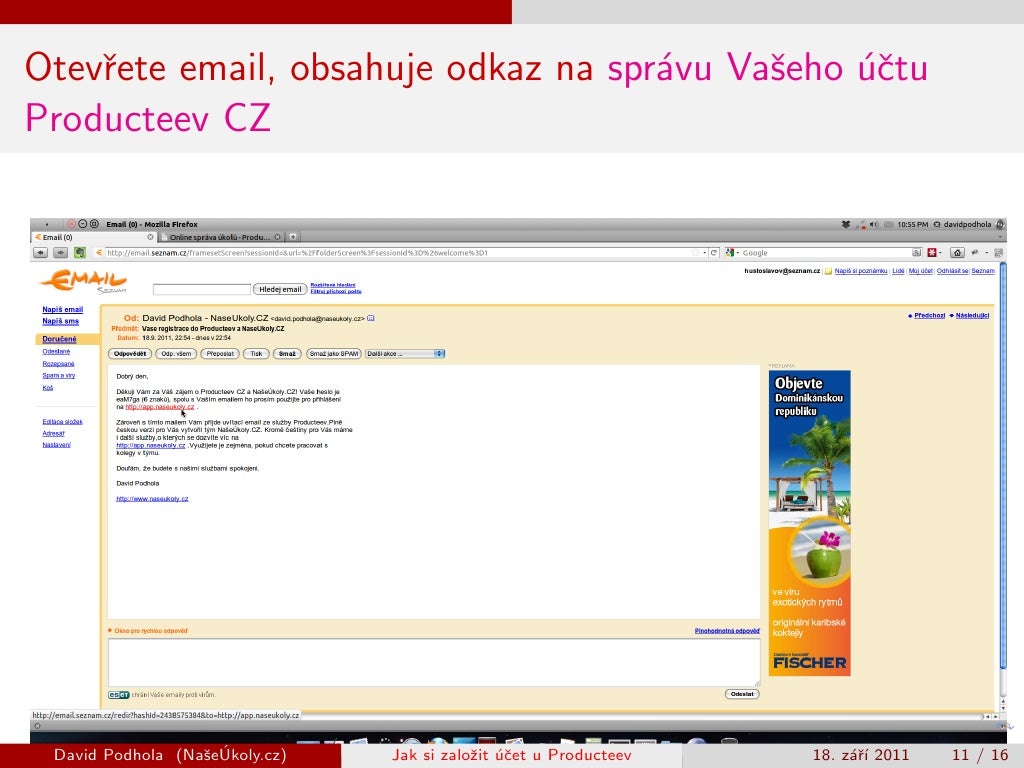Open Adresář link
1024x768 pixels.
(x=54, y=434)
